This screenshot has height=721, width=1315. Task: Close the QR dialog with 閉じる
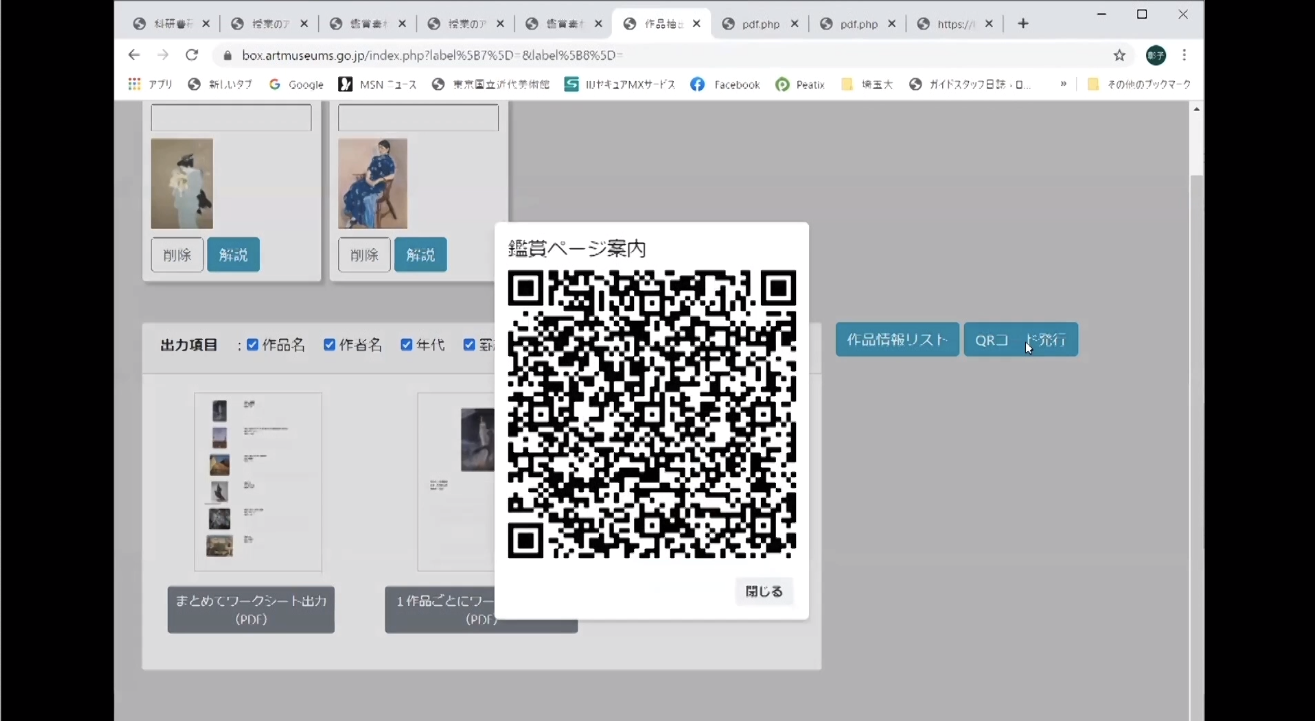click(764, 591)
